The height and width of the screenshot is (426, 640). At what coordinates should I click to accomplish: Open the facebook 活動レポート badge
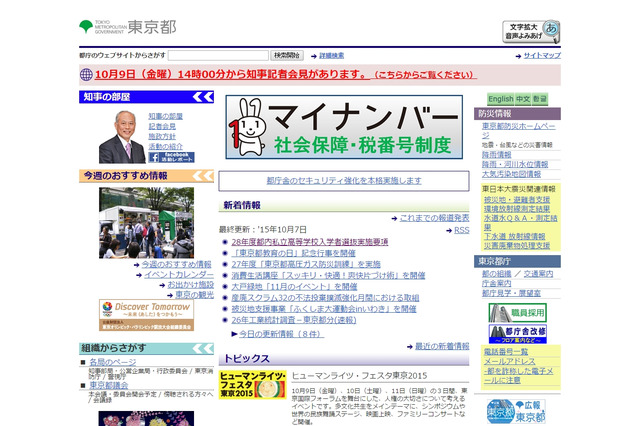(x=171, y=158)
